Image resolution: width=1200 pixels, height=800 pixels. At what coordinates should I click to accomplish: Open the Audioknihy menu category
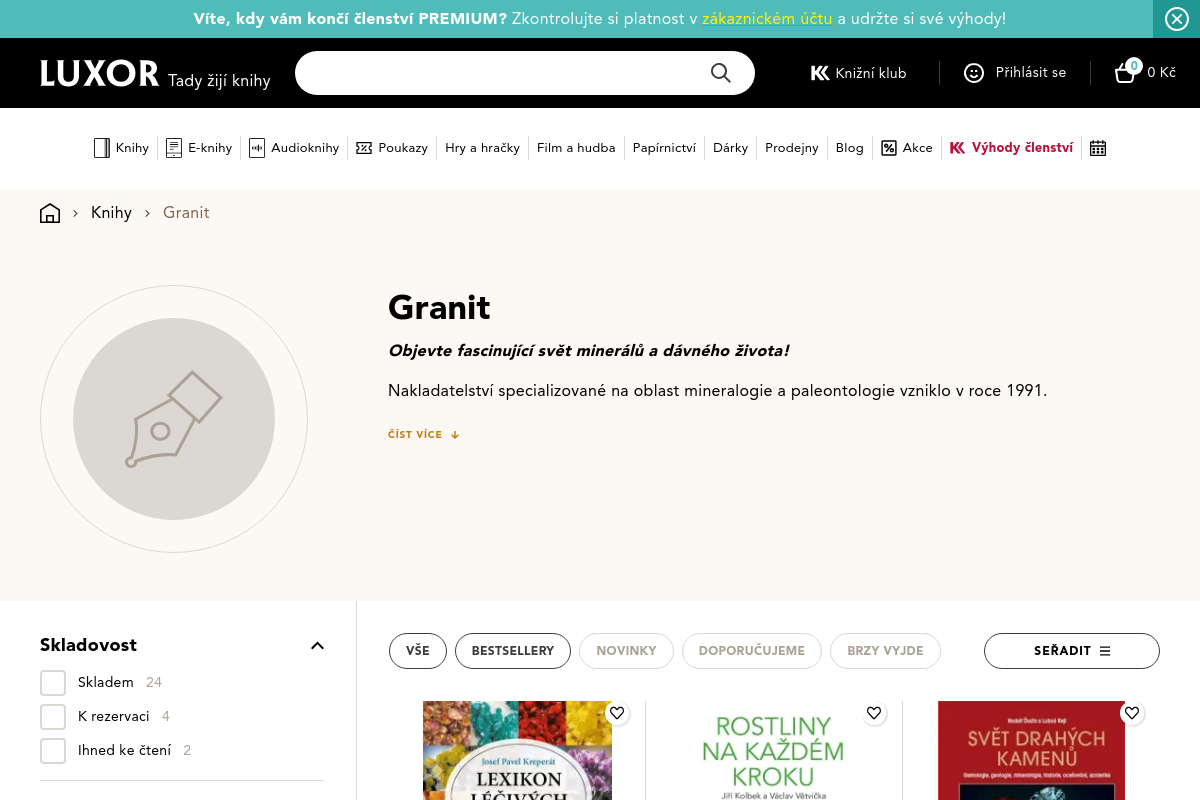coord(294,148)
